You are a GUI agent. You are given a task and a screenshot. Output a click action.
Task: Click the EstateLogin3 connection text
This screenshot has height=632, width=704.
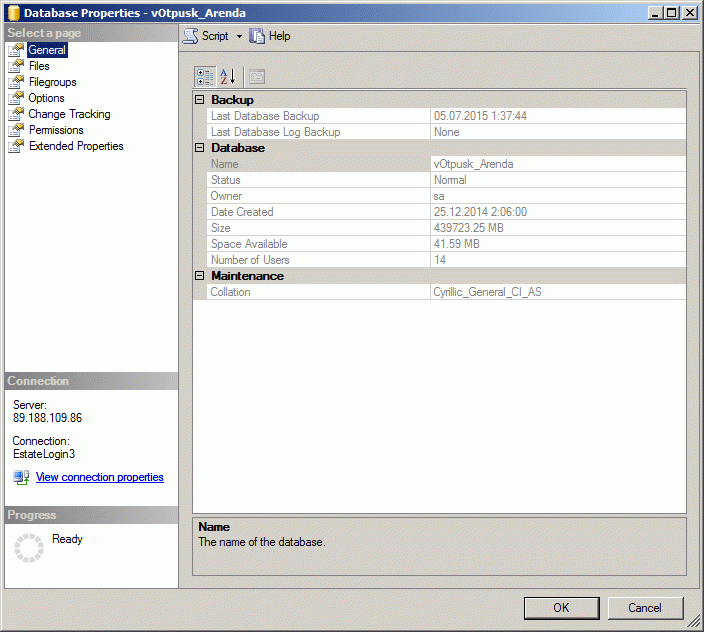click(44, 454)
